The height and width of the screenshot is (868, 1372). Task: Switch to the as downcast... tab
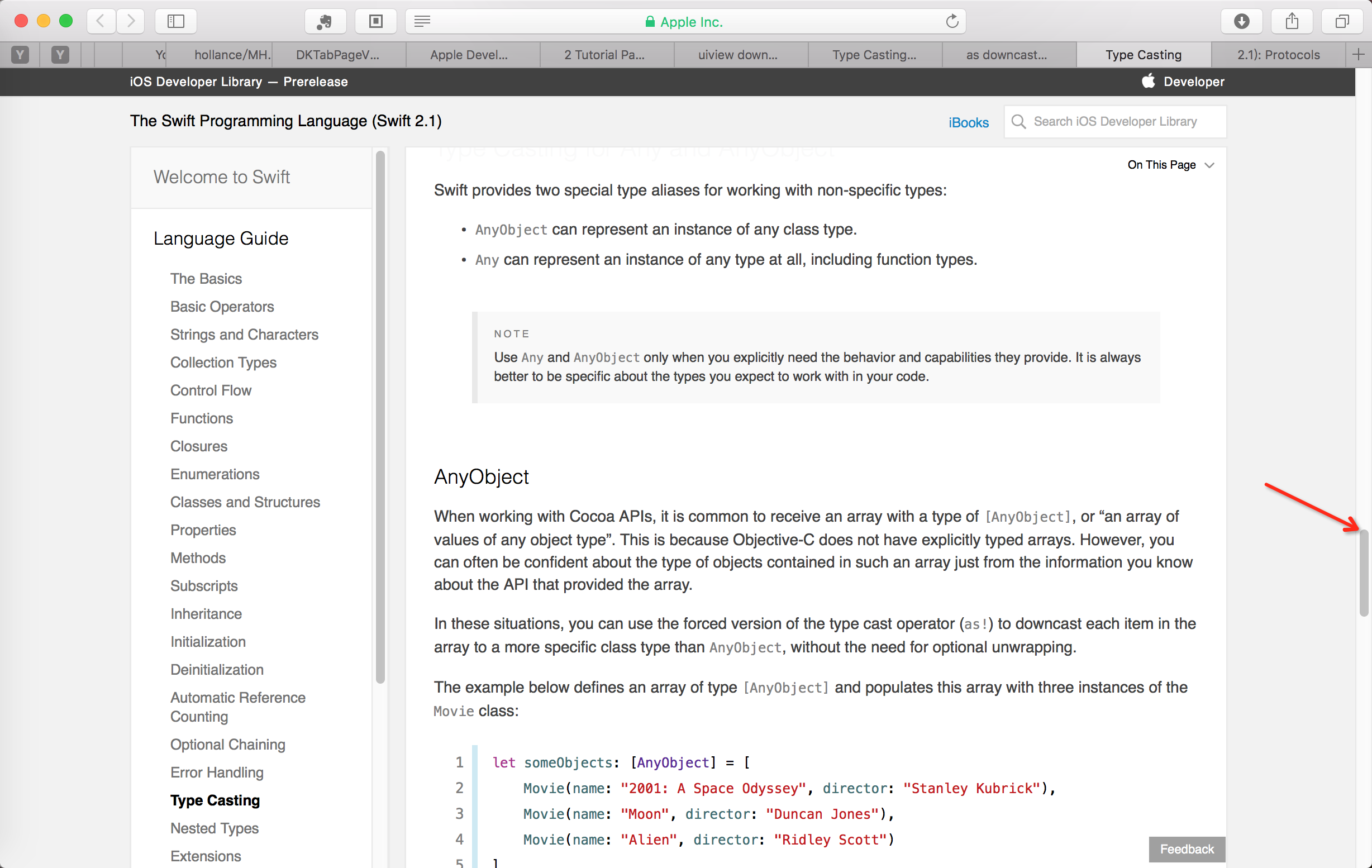(1006, 55)
